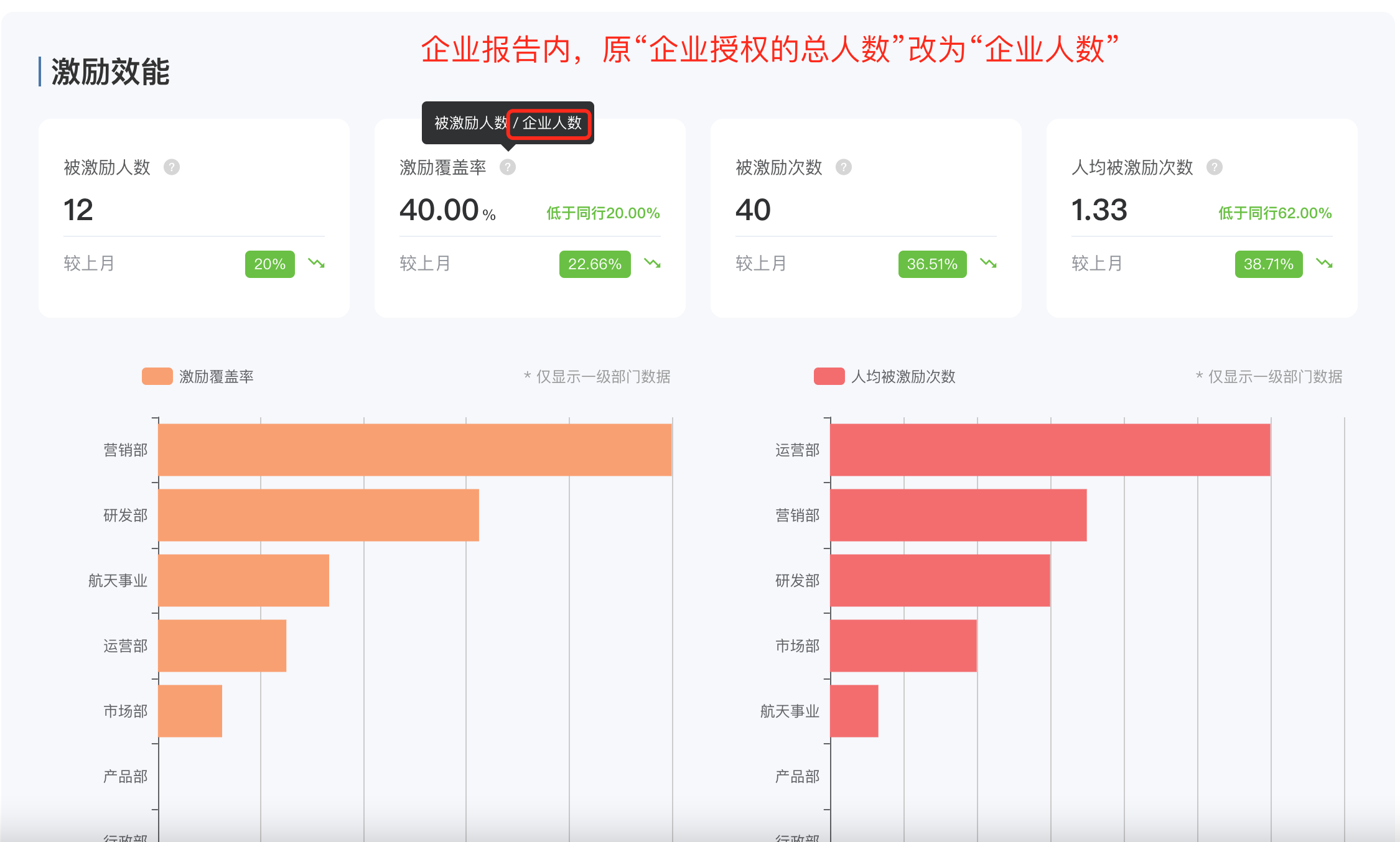The height and width of the screenshot is (842, 1400).
Task: Click 研发部 orange coverage bar
Action: (x=319, y=516)
